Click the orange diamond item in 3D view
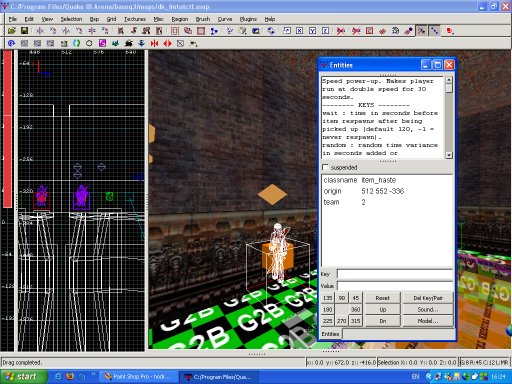 272,194
